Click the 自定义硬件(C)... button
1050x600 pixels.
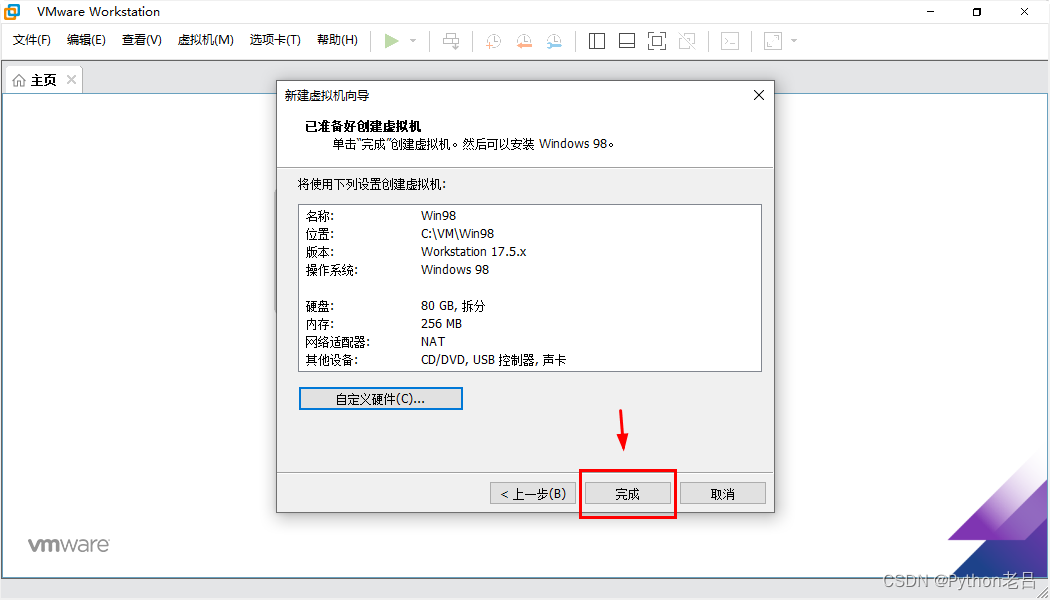(380, 399)
